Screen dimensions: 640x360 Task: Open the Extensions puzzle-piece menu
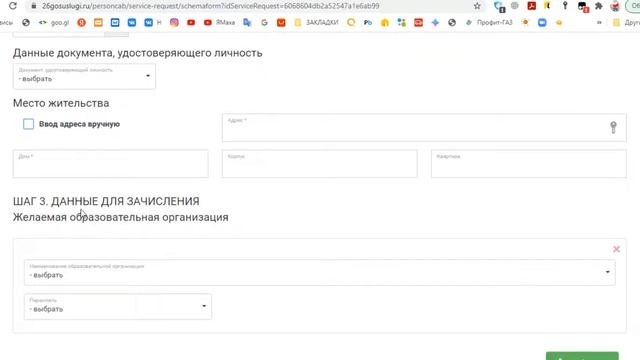(599, 6)
